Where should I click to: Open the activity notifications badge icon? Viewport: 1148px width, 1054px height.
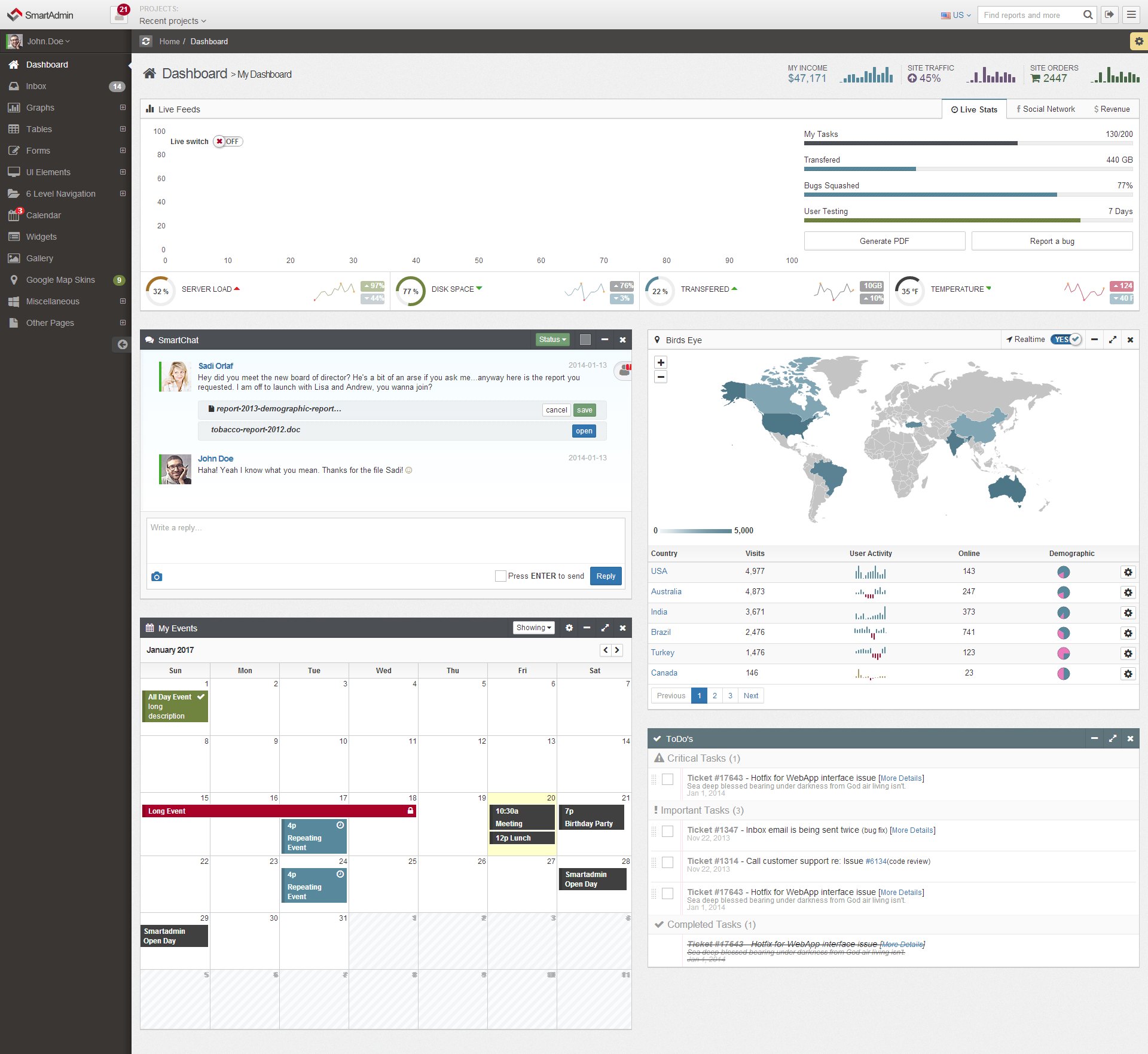click(x=120, y=14)
